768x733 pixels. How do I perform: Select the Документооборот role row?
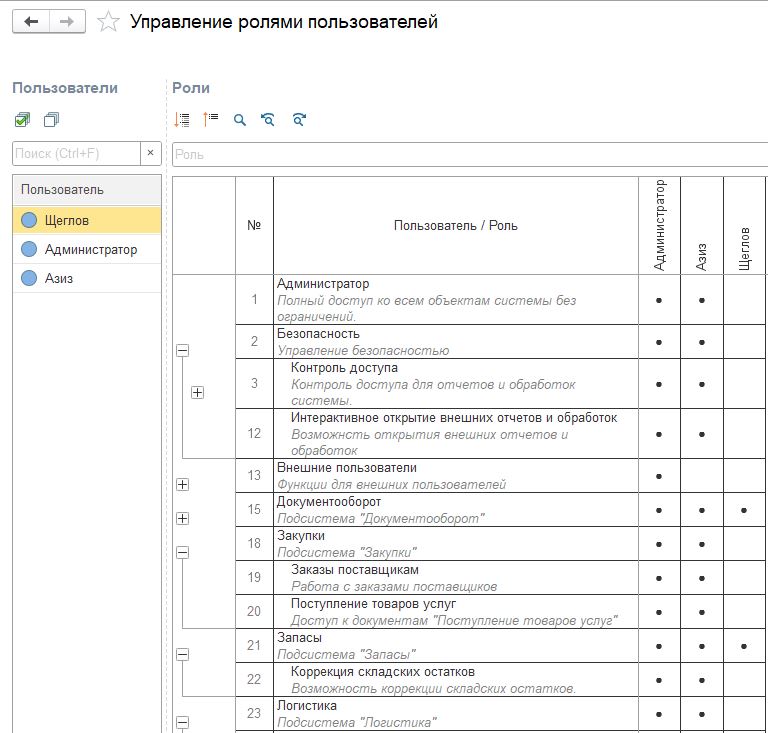coord(456,510)
